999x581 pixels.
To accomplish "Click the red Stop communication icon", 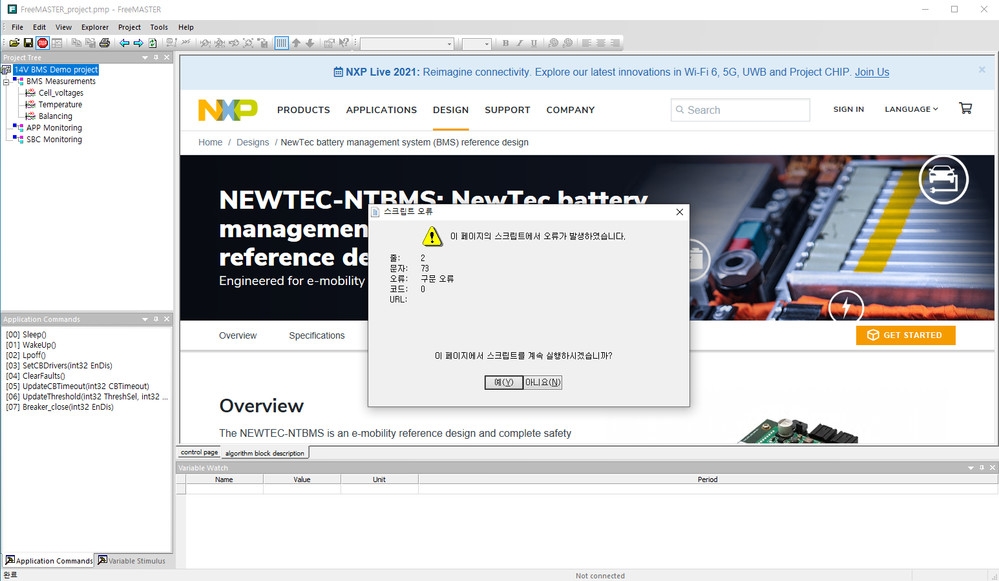I will 43,43.
